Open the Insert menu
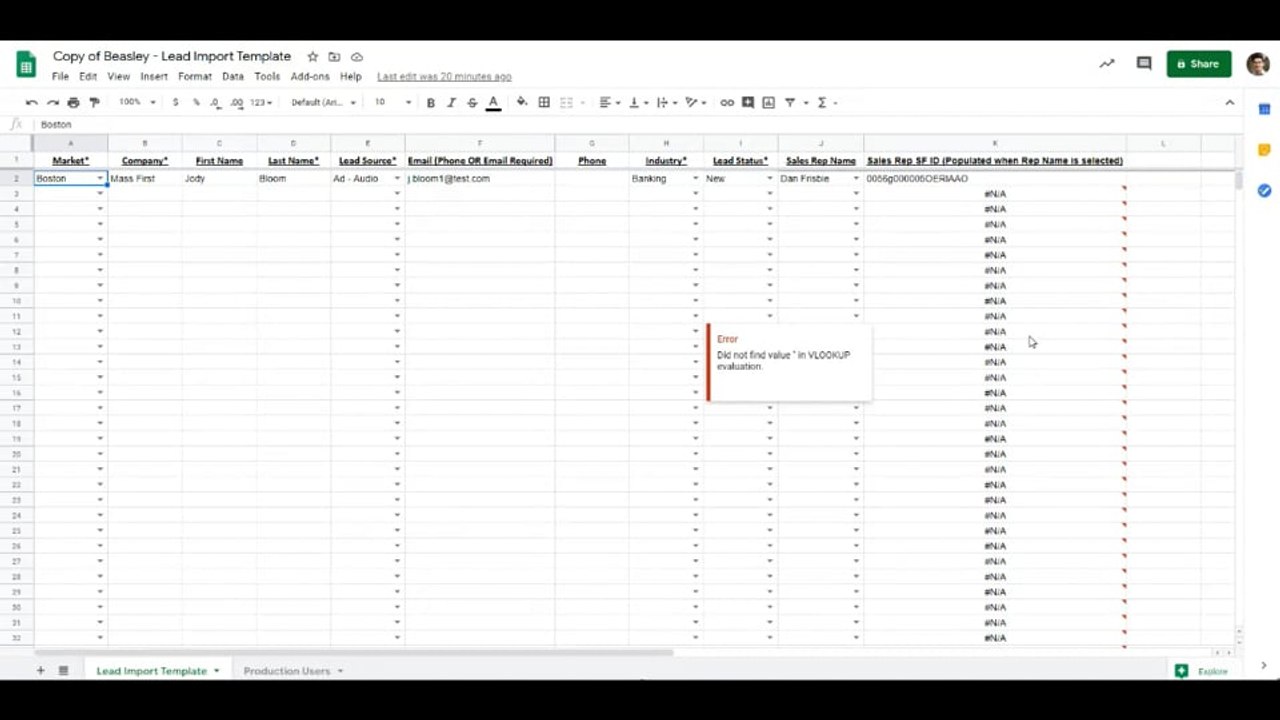Image resolution: width=1280 pixels, height=720 pixels. (154, 76)
